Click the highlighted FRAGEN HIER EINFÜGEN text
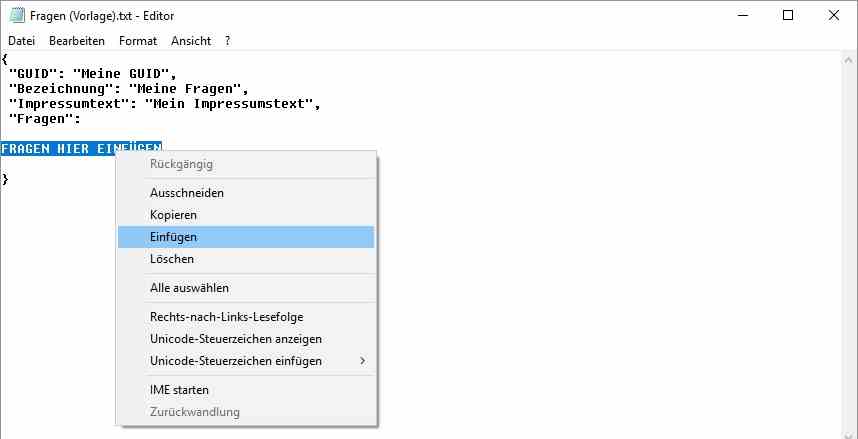This screenshot has height=439, width=858. [x=81, y=148]
